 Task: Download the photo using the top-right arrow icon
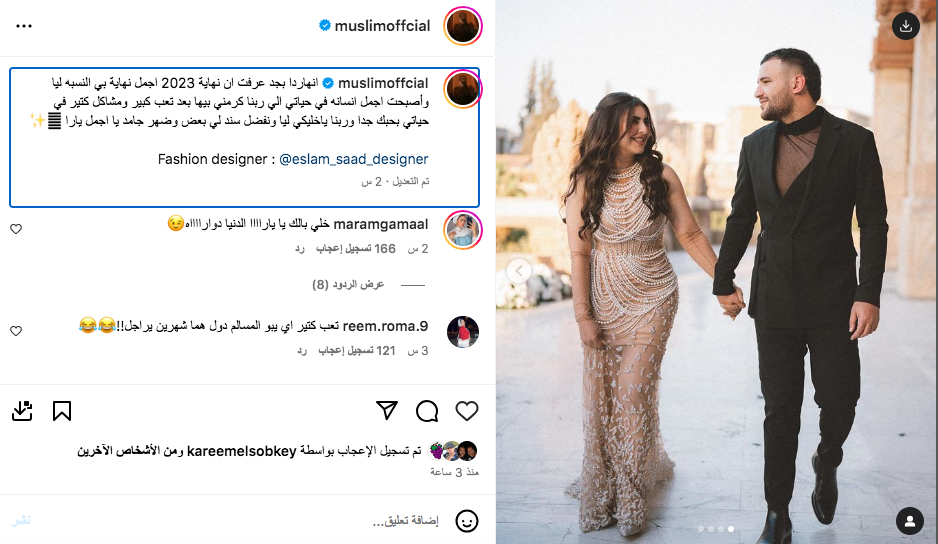[x=906, y=26]
